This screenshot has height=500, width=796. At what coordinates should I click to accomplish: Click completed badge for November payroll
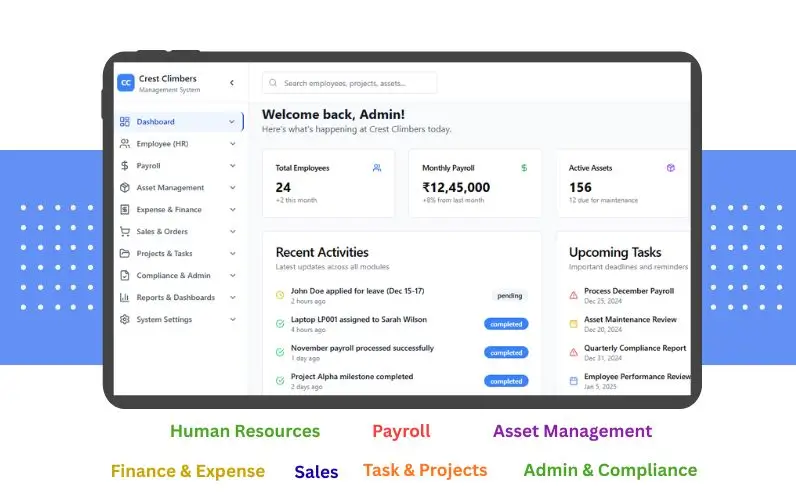click(x=506, y=352)
